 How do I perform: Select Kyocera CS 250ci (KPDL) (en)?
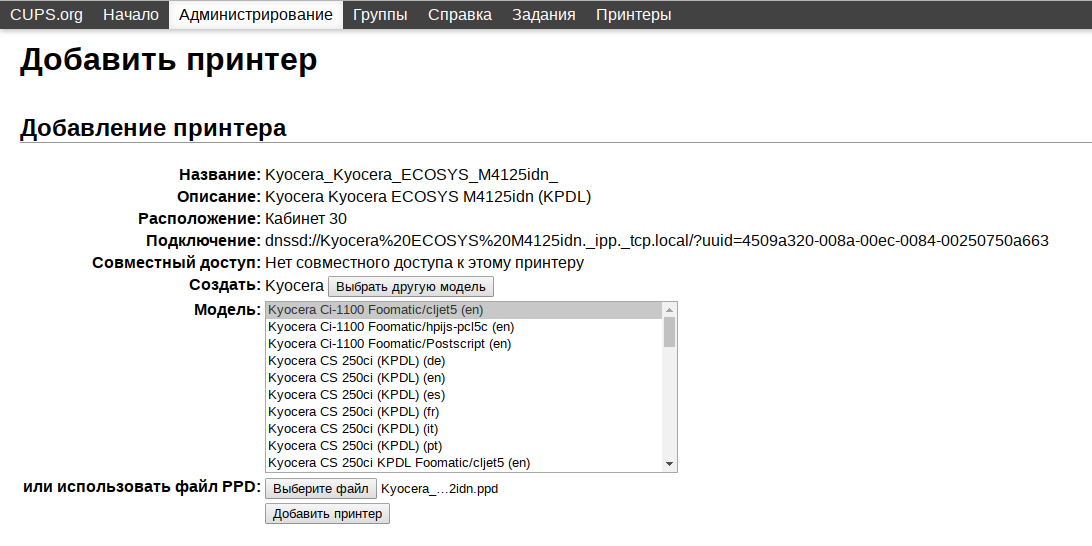click(465, 377)
